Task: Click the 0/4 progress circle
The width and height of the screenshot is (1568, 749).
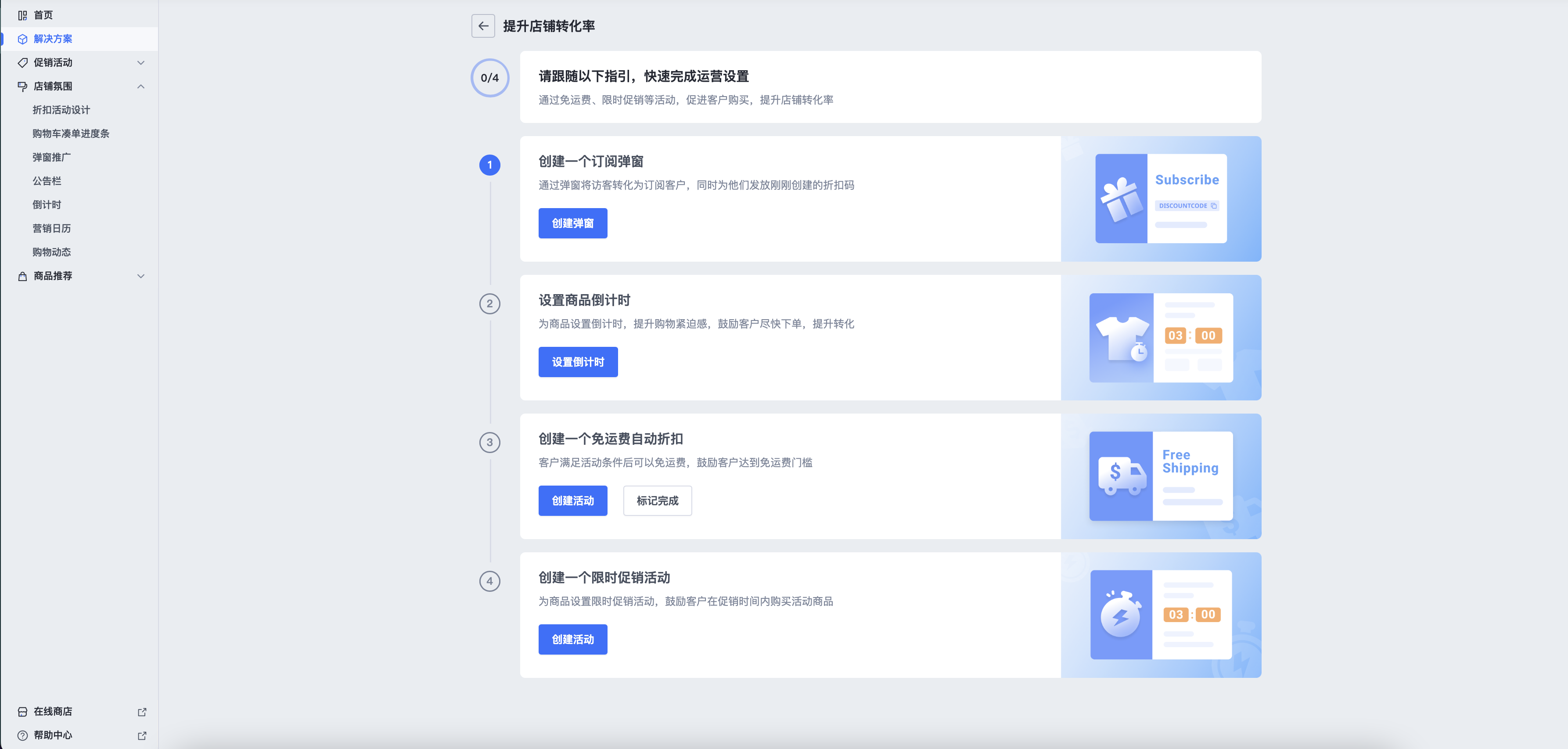Action: coord(489,78)
